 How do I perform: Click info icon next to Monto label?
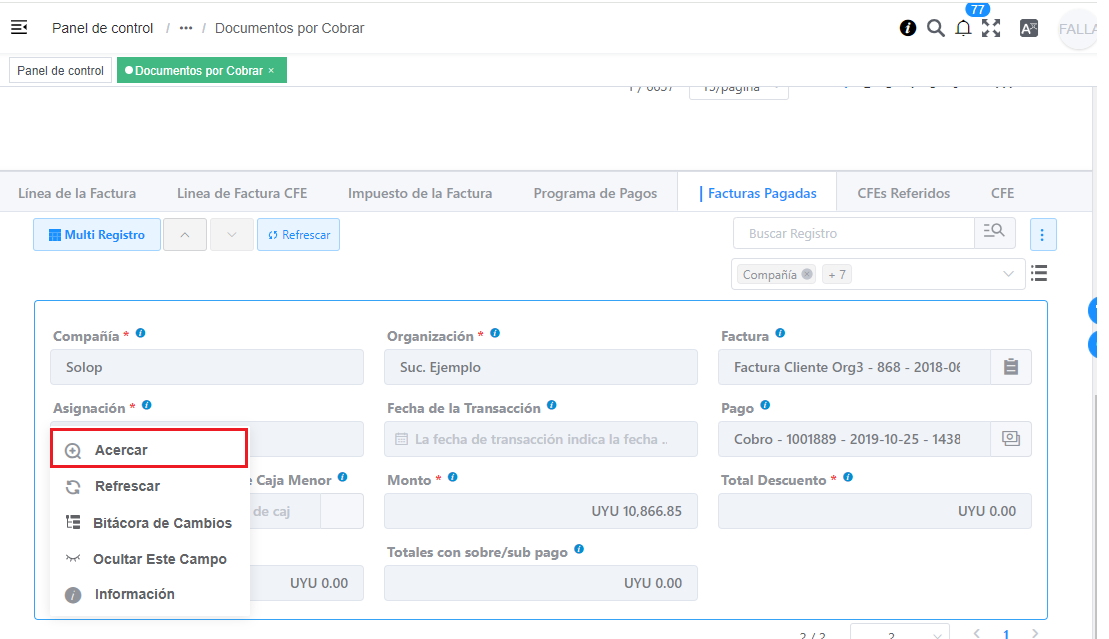[x=453, y=478]
